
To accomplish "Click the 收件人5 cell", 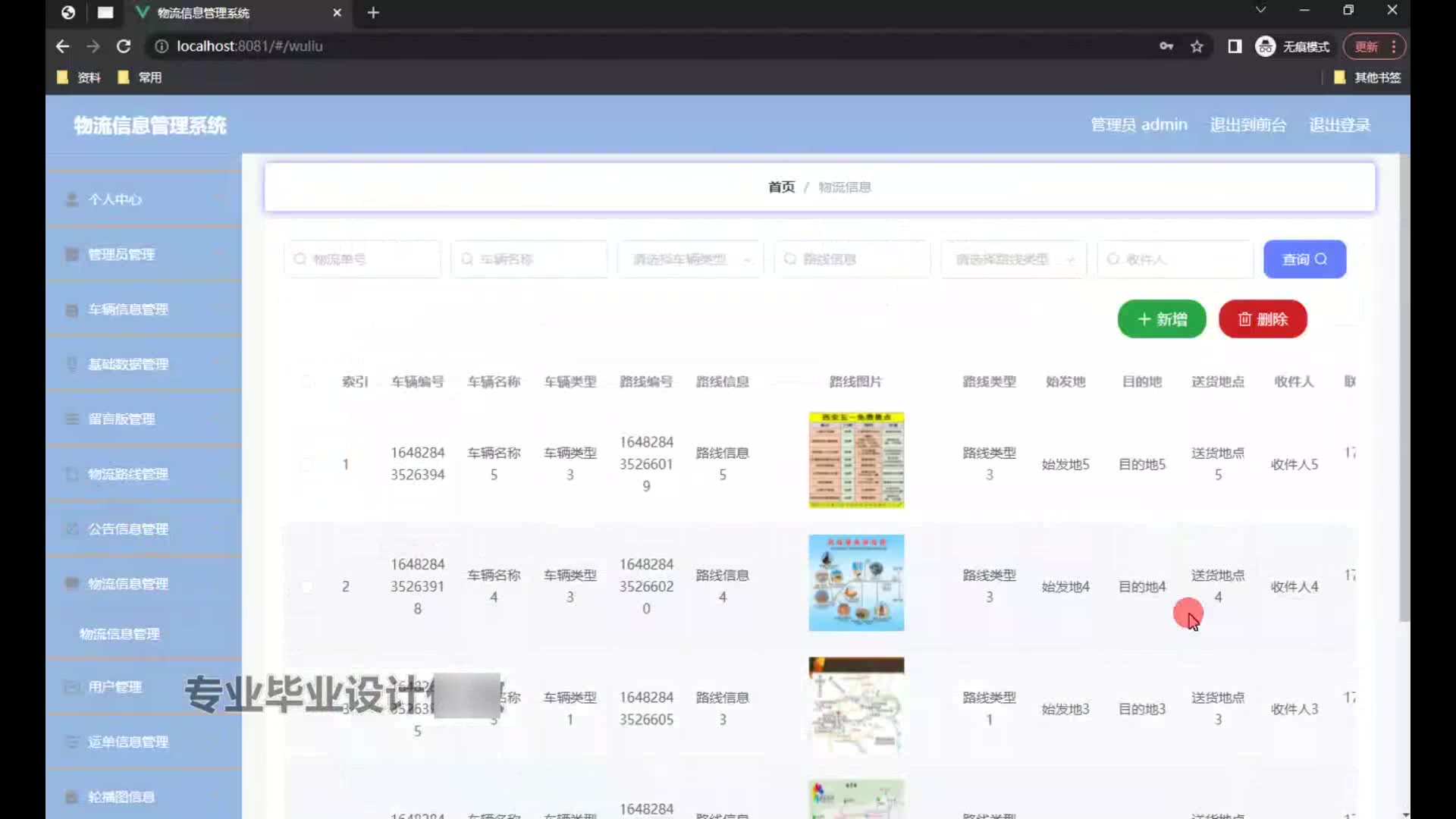I will pos(1294,464).
